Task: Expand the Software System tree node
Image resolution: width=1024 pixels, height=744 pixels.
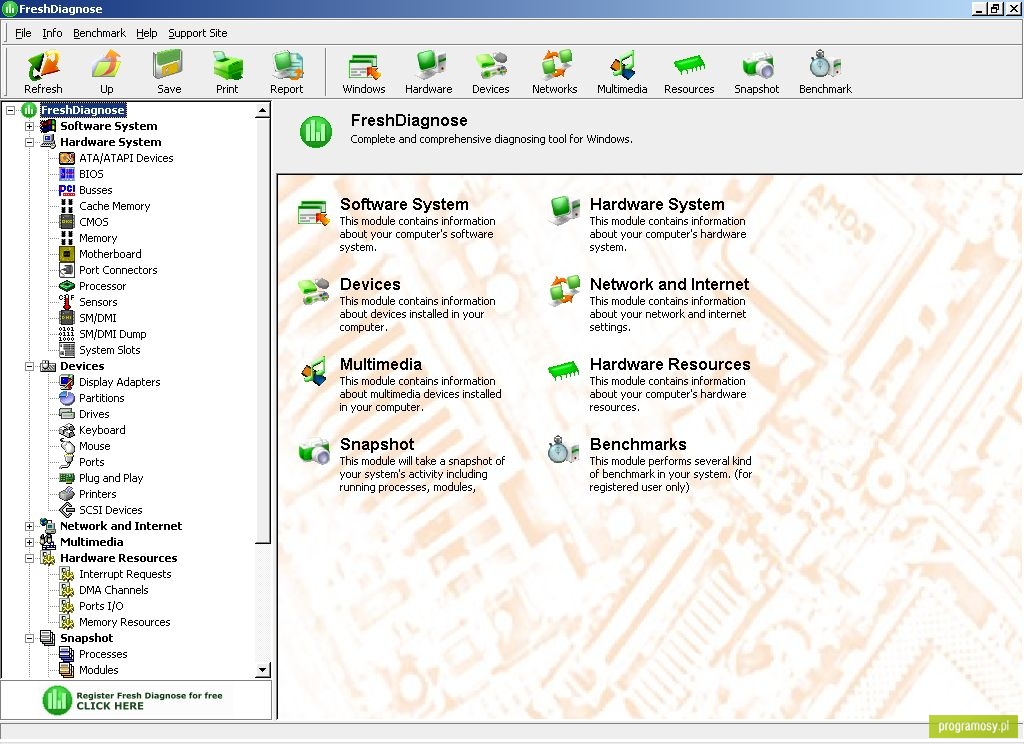Action: click(29, 126)
